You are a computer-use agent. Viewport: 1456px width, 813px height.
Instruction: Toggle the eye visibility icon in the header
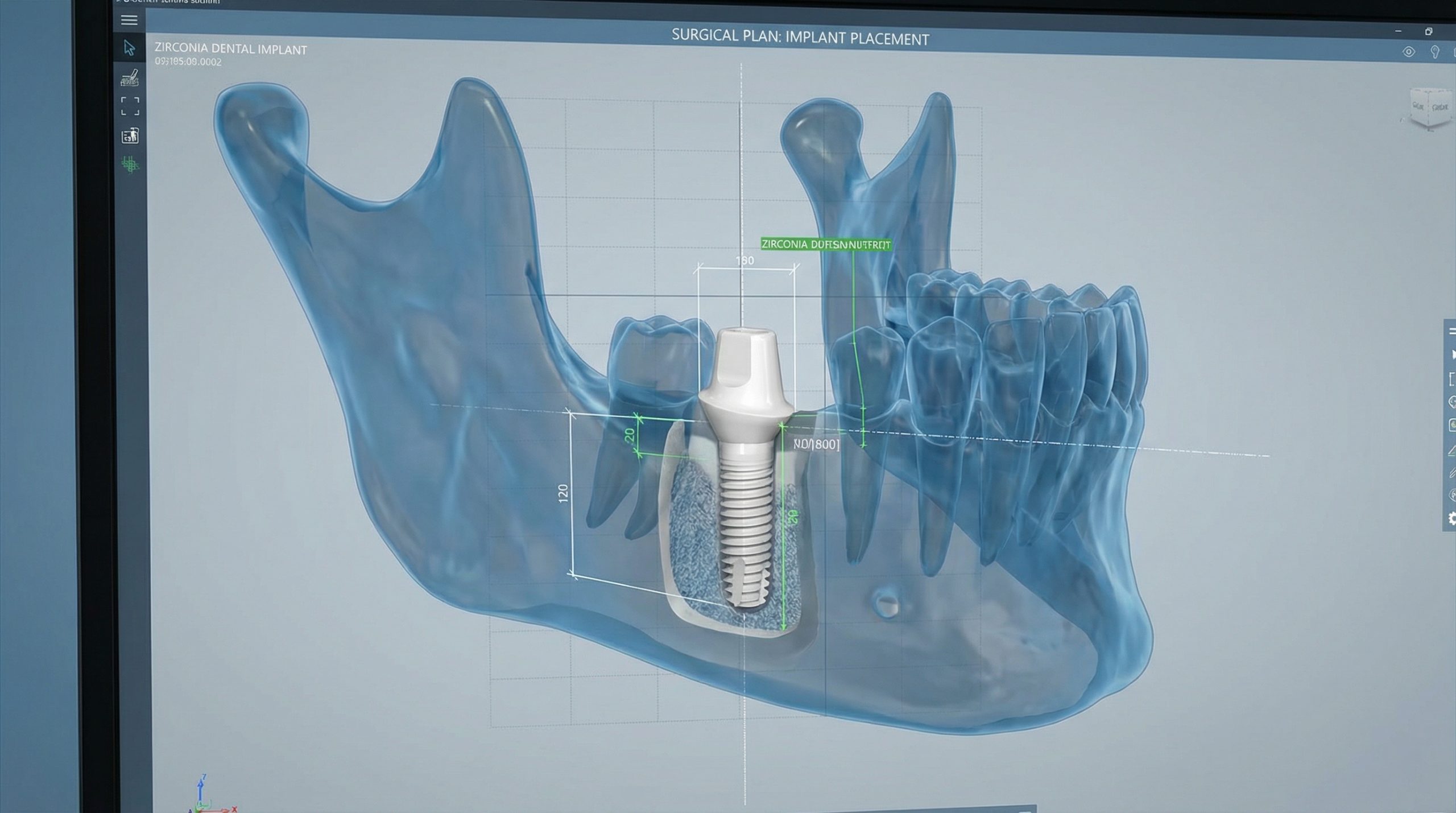pos(1408,52)
